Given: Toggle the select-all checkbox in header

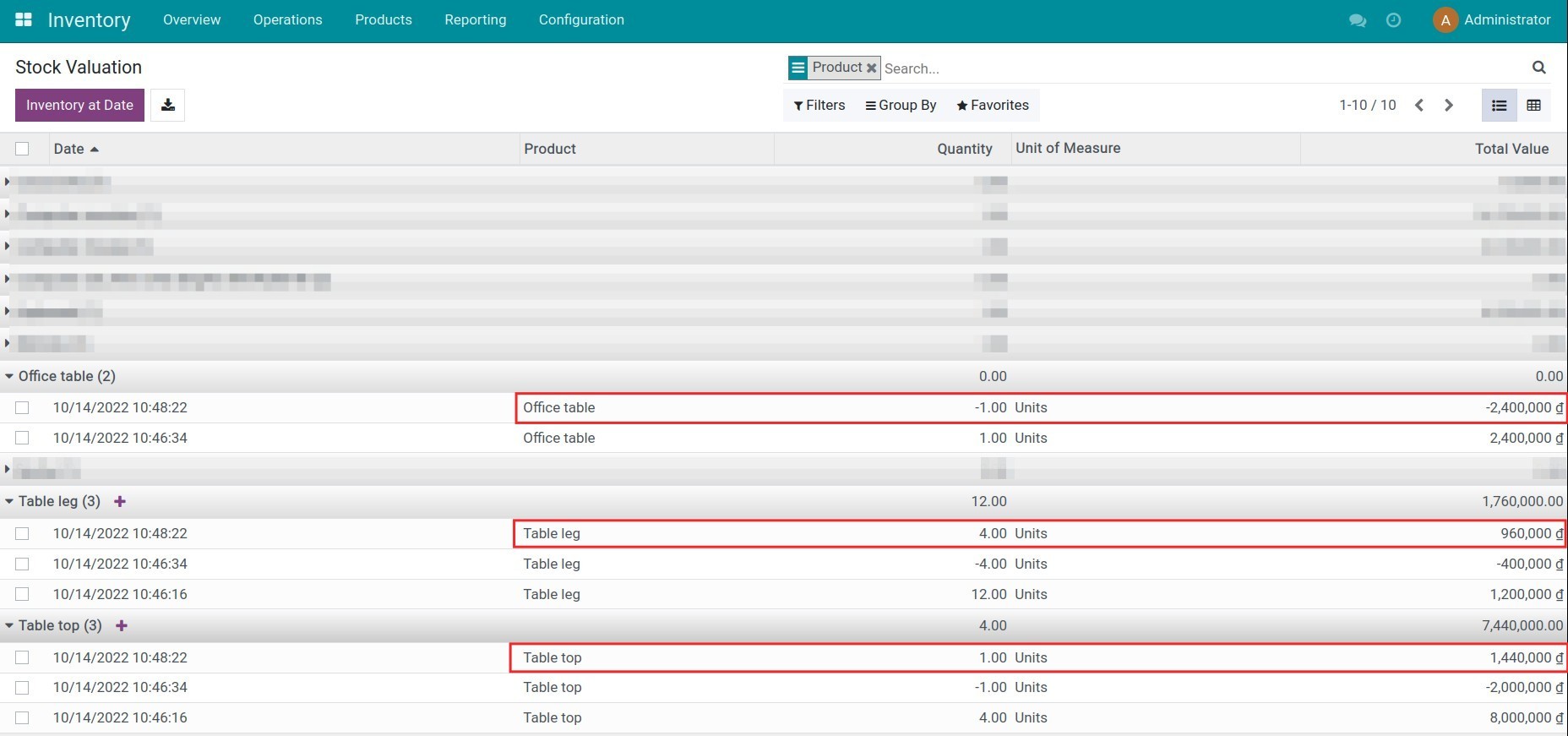Looking at the screenshot, I should (22, 149).
